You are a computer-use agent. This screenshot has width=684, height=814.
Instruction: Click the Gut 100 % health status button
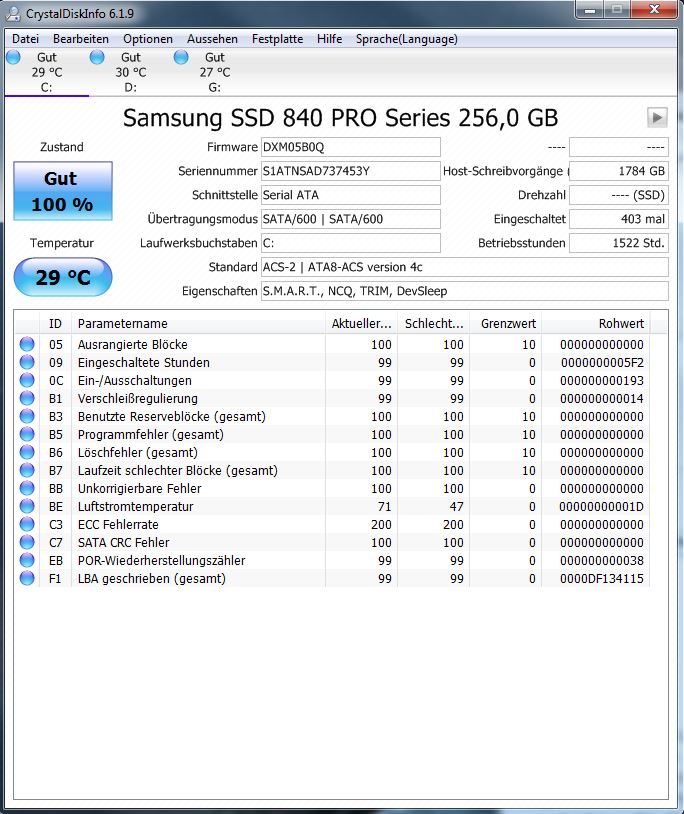click(x=63, y=191)
